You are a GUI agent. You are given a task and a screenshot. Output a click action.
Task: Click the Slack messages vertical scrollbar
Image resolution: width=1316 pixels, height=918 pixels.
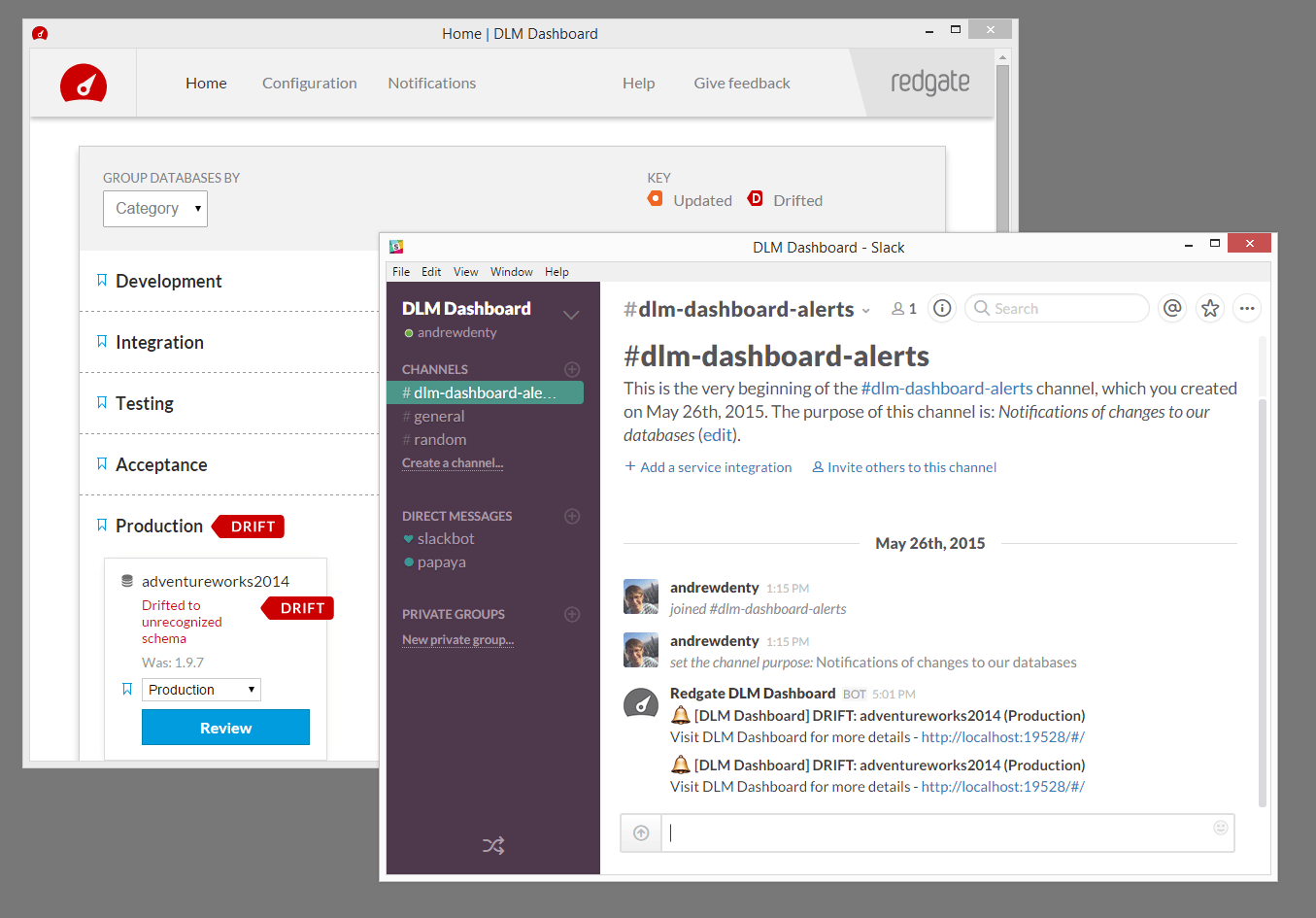pos(1263,602)
